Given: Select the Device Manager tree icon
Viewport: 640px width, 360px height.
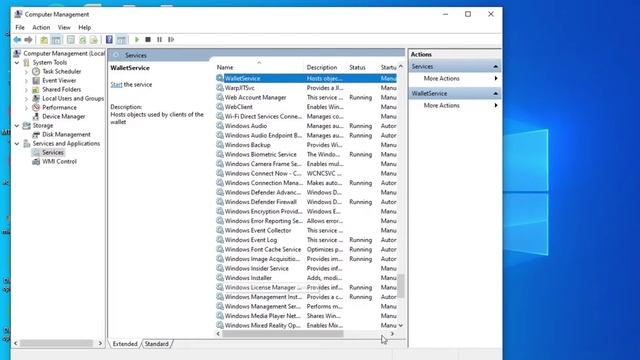Looking at the screenshot, I should tap(36, 116).
